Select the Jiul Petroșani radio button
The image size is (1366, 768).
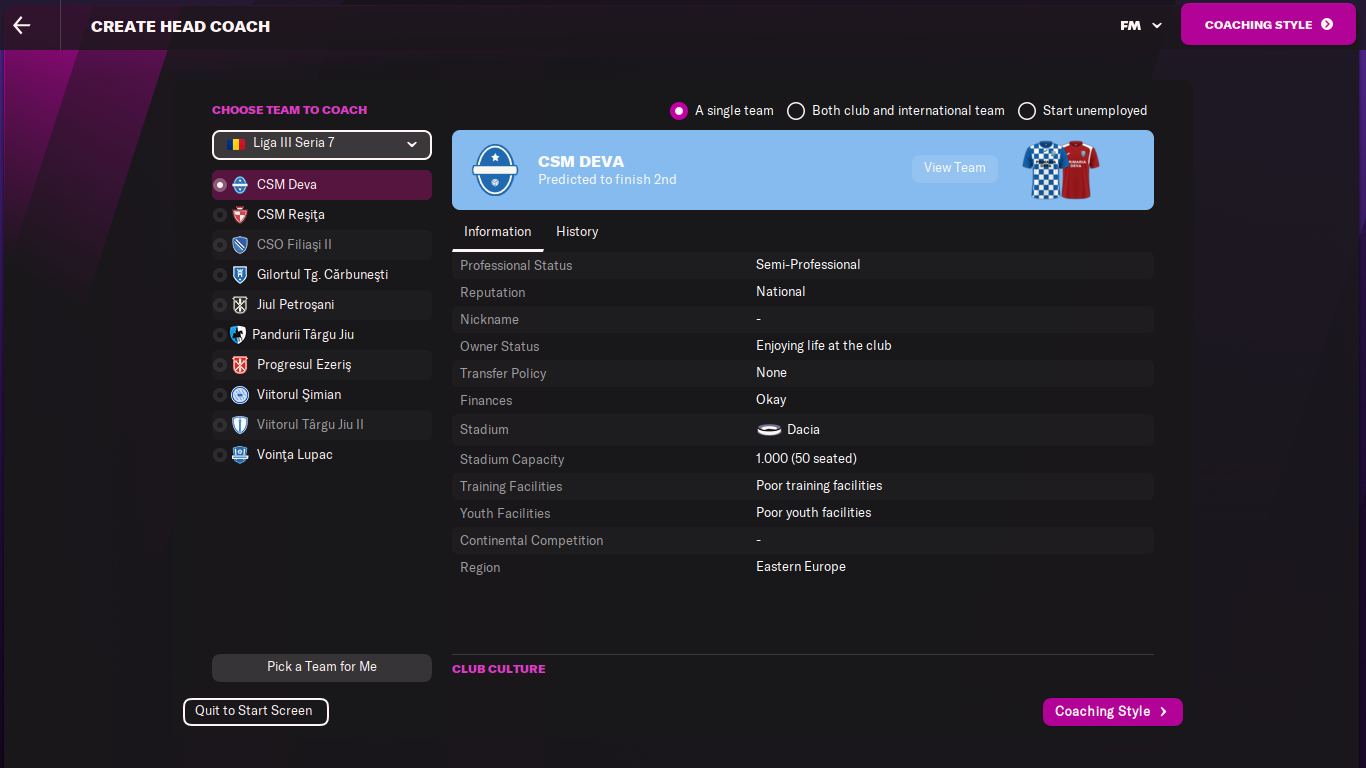tap(220, 305)
